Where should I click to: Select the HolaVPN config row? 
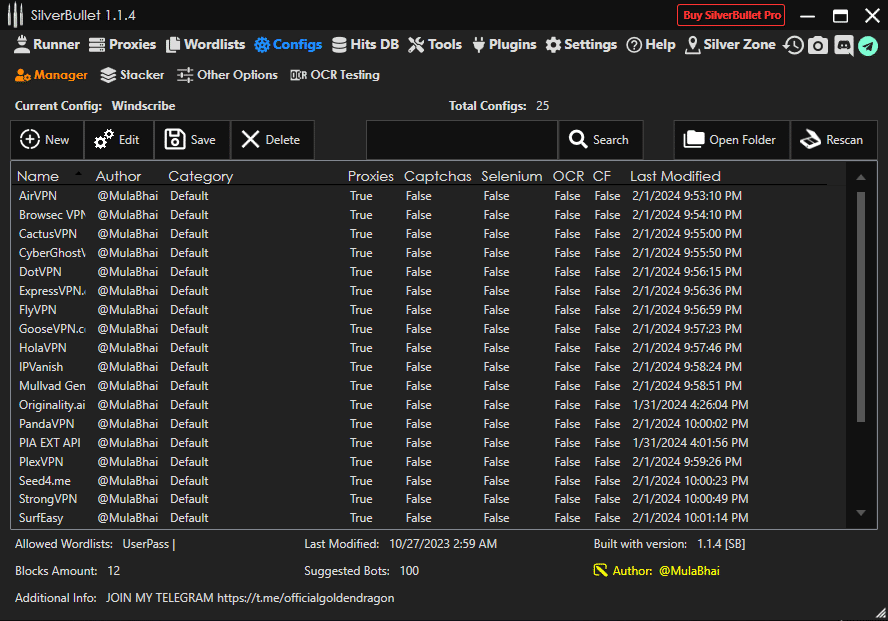(430, 348)
